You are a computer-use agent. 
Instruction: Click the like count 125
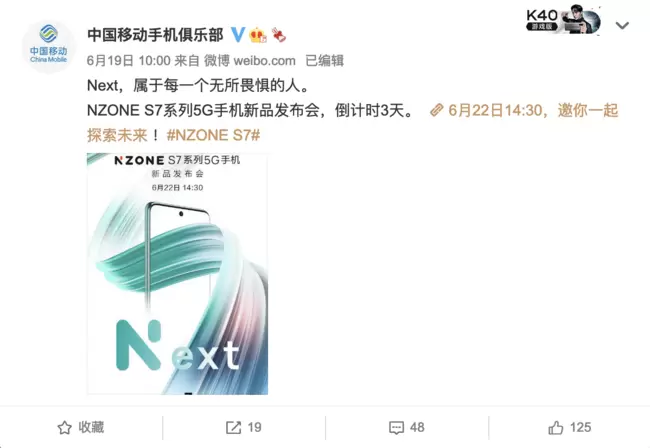580,427
